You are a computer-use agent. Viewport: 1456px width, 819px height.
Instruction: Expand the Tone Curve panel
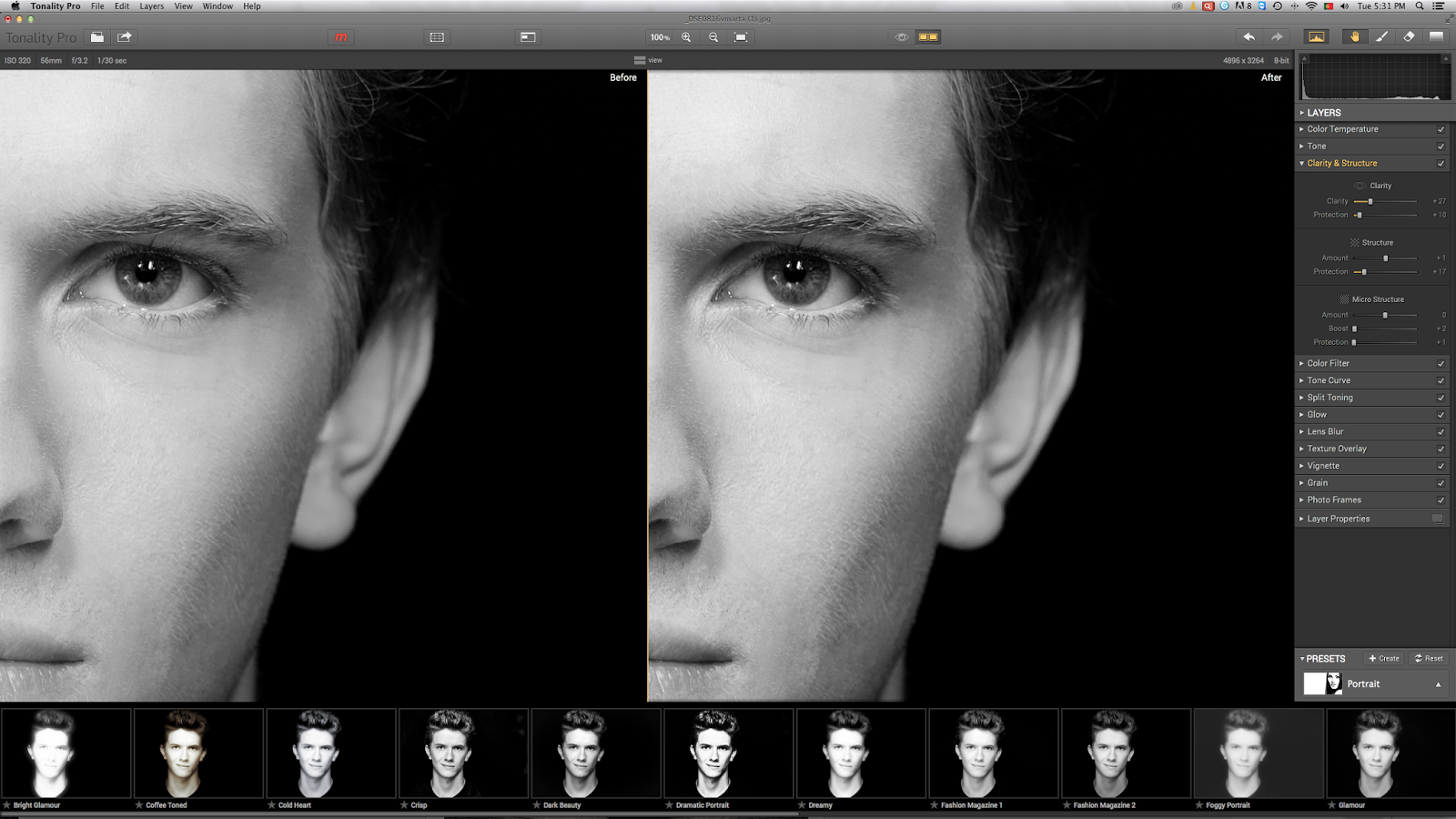pos(1329,380)
